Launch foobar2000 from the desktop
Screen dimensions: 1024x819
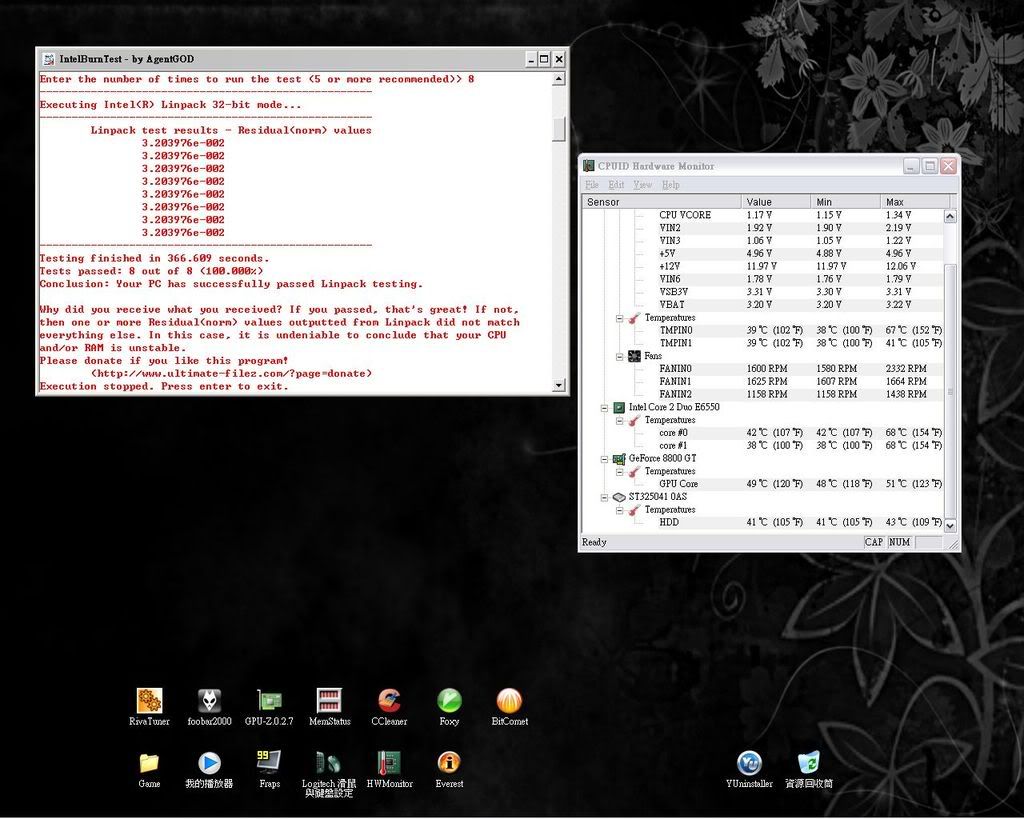click(x=209, y=701)
